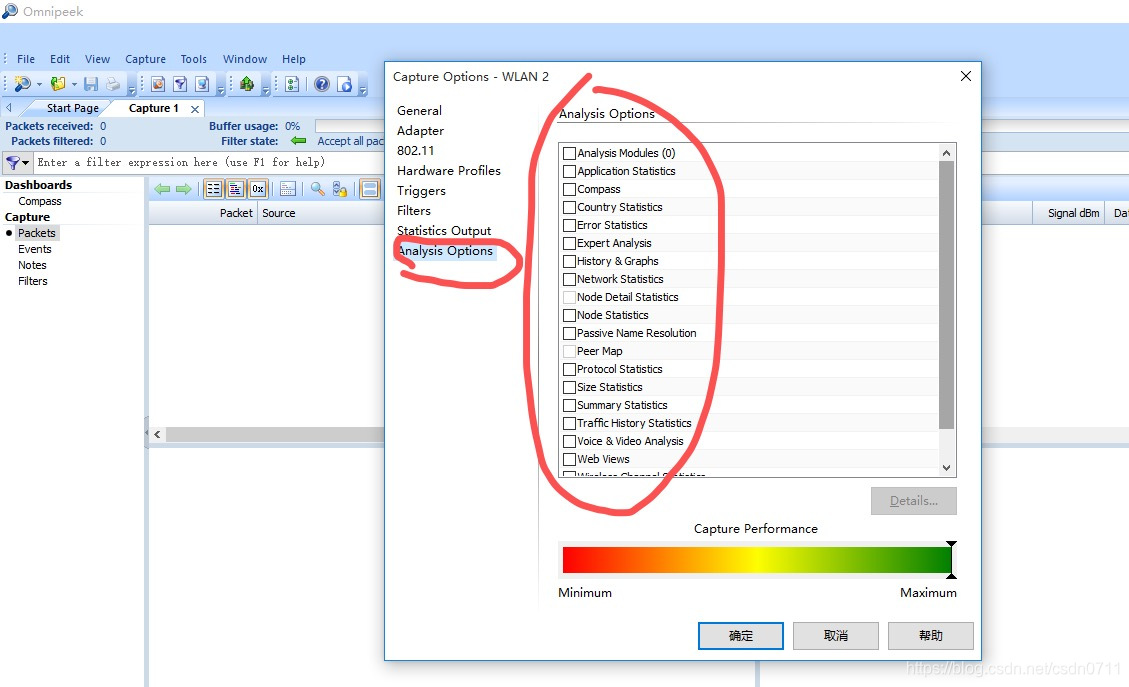Click the filter funnel icon beside filter box
Screen dimensions: 1129x687
point(13,163)
